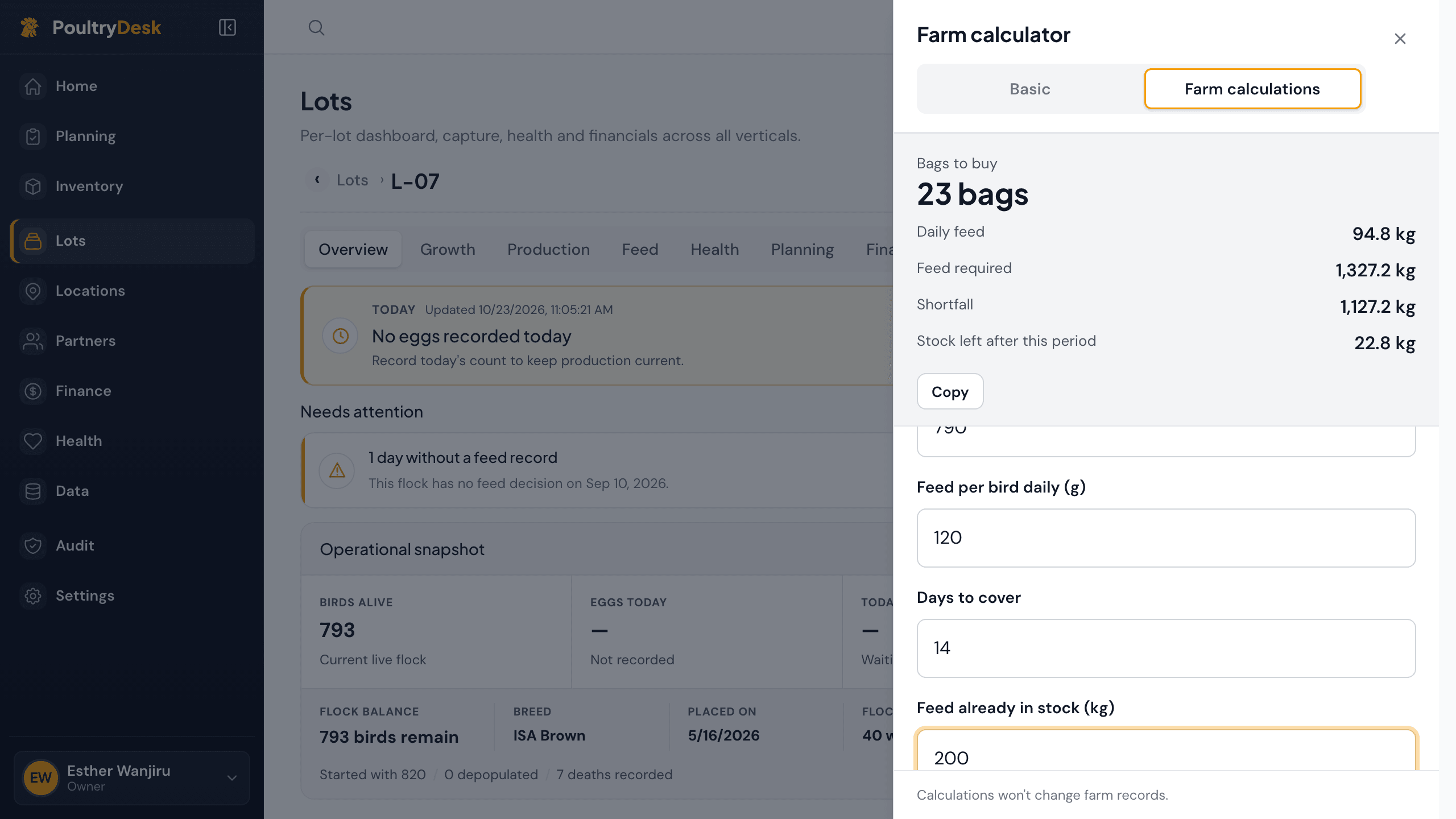This screenshot has height=819, width=1456.
Task: Click the Locations pin icon
Action: [33, 291]
